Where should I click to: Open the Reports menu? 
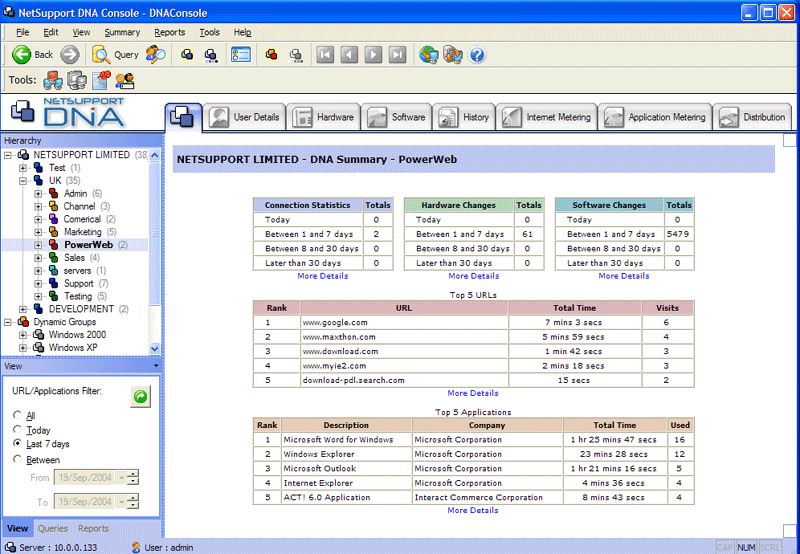[x=169, y=32]
